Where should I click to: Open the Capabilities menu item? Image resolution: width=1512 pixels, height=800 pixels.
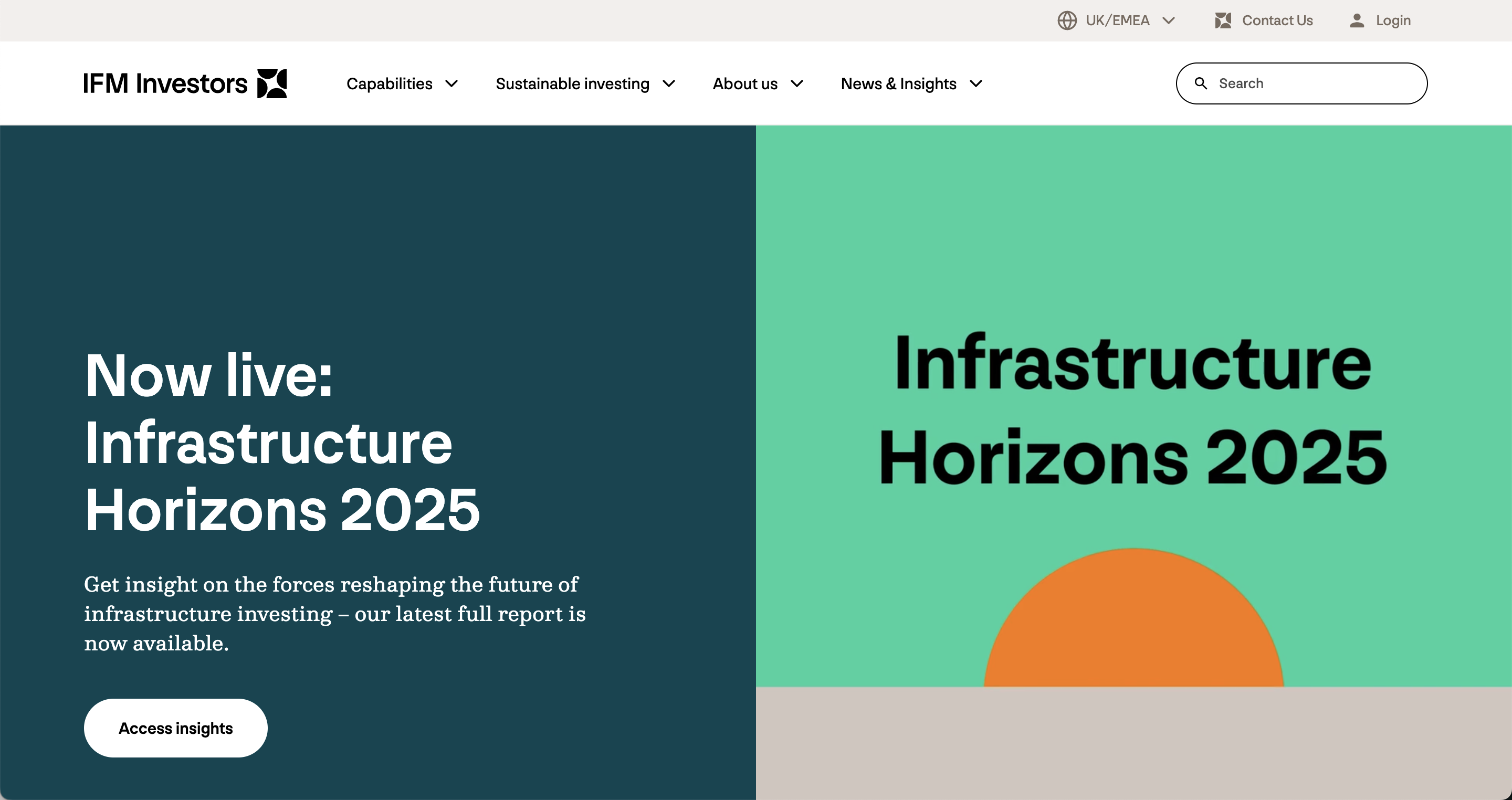(x=389, y=84)
